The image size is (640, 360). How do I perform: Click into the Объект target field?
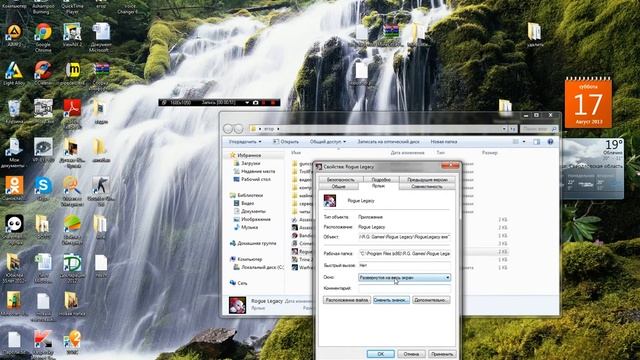click(404, 237)
